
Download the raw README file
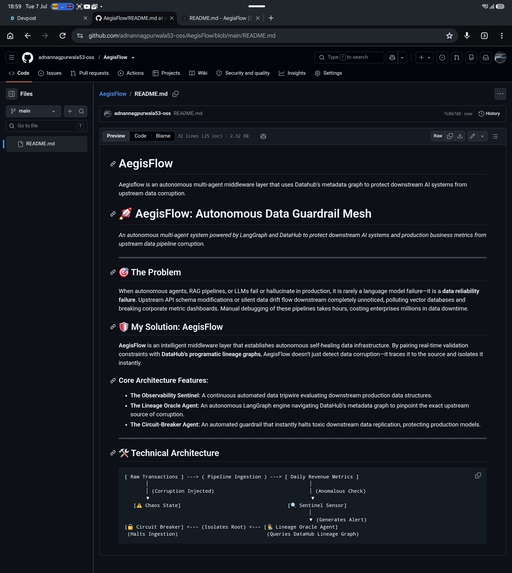(460, 136)
